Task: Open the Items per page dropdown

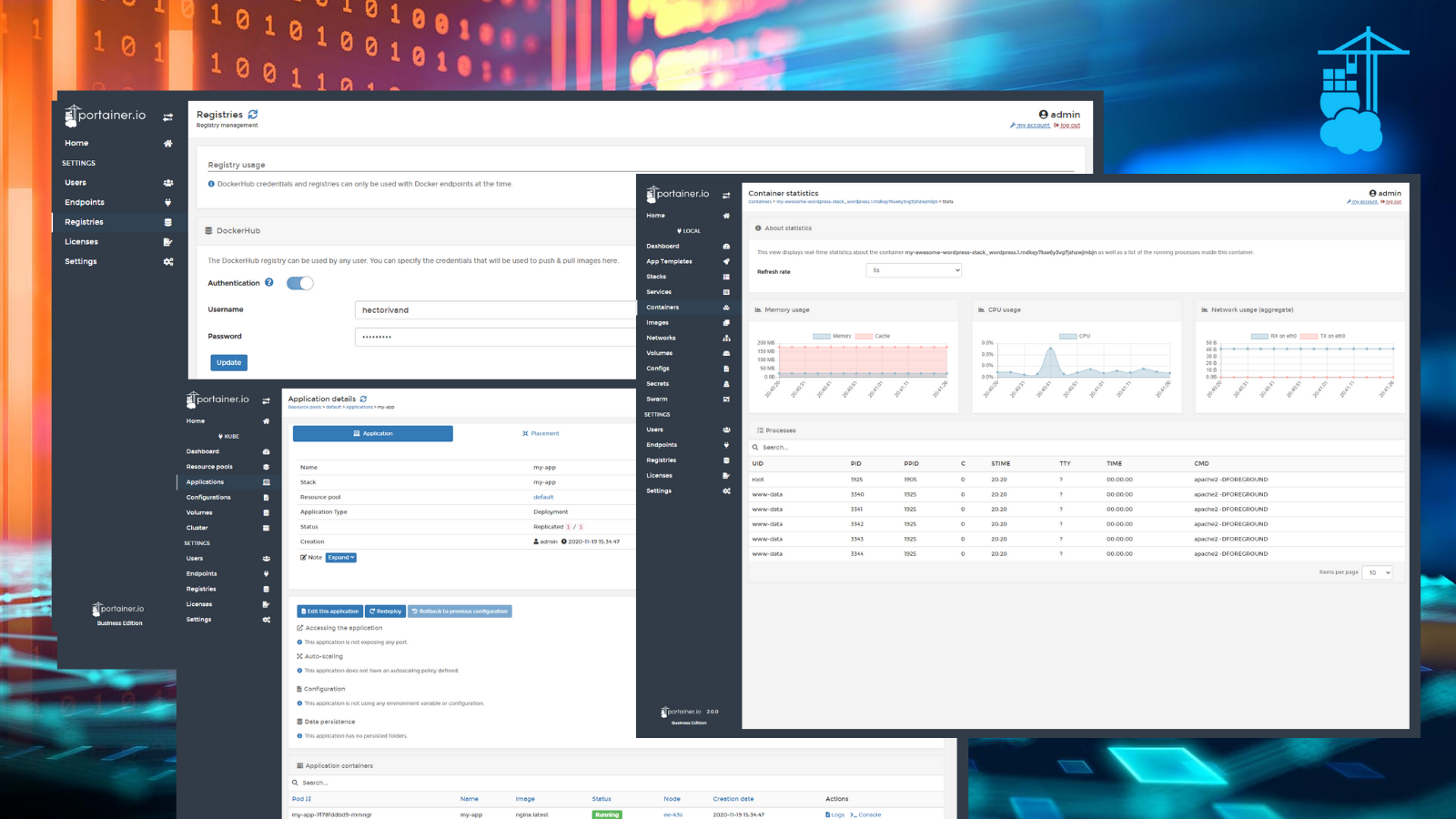Action: [x=1377, y=572]
